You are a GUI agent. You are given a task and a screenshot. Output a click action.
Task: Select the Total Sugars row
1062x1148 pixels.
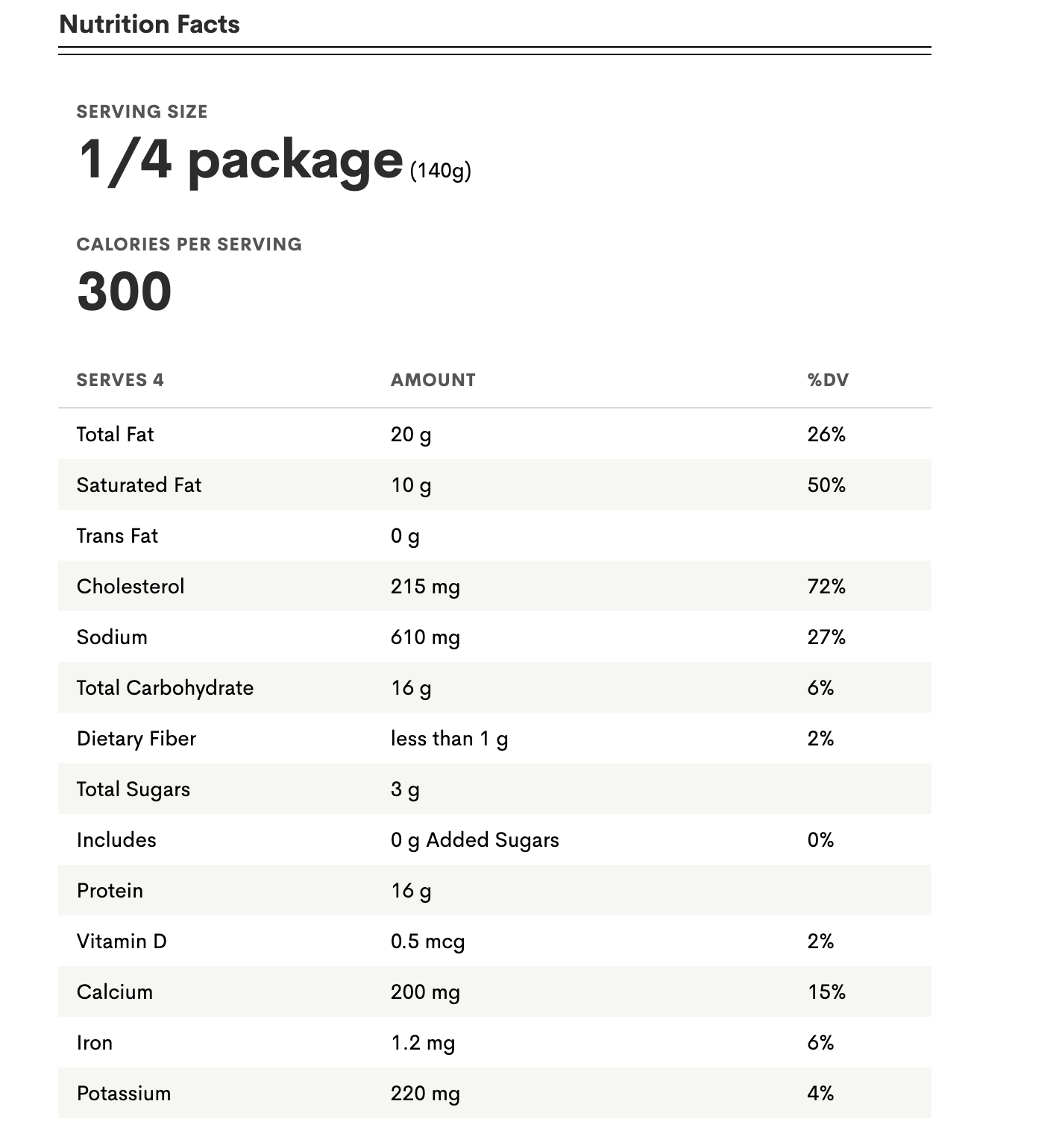494,789
